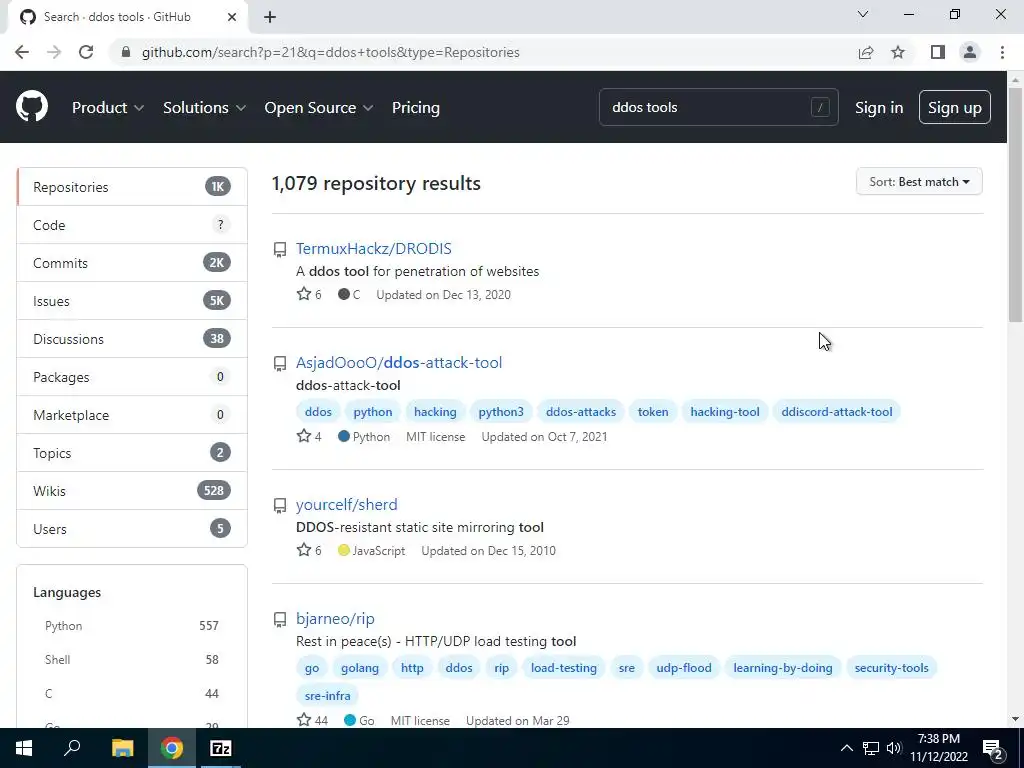Click the volume speaker tray icon
Image resolution: width=1024 pixels, height=768 pixels.
pos(893,748)
